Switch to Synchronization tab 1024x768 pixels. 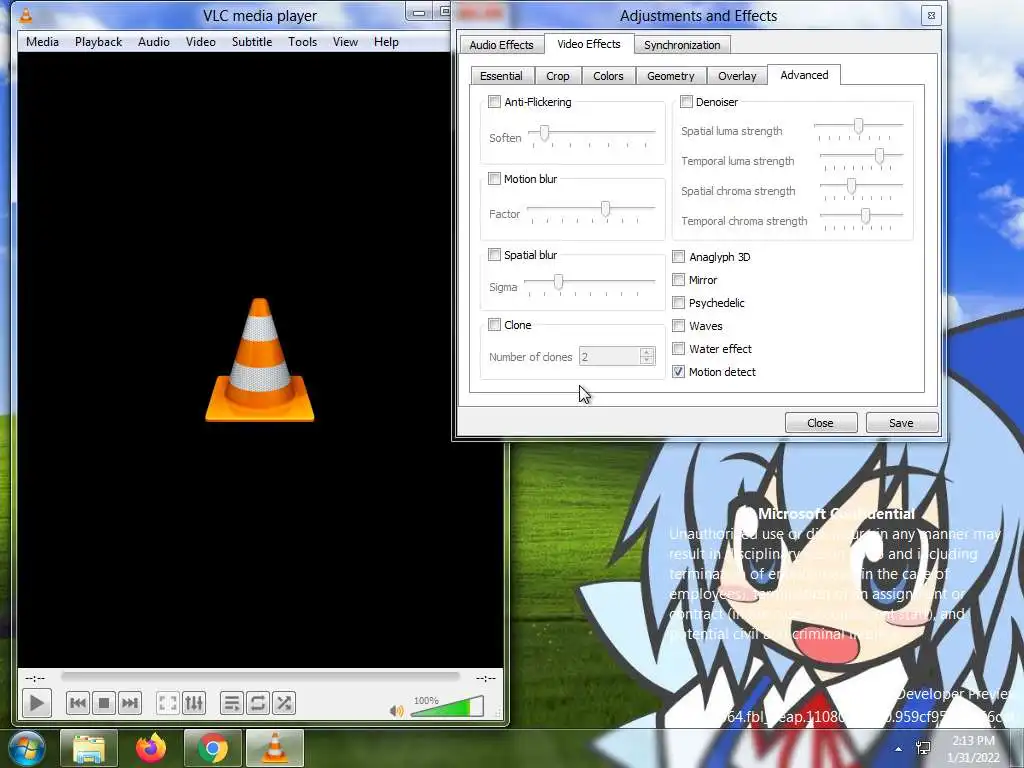tap(682, 44)
